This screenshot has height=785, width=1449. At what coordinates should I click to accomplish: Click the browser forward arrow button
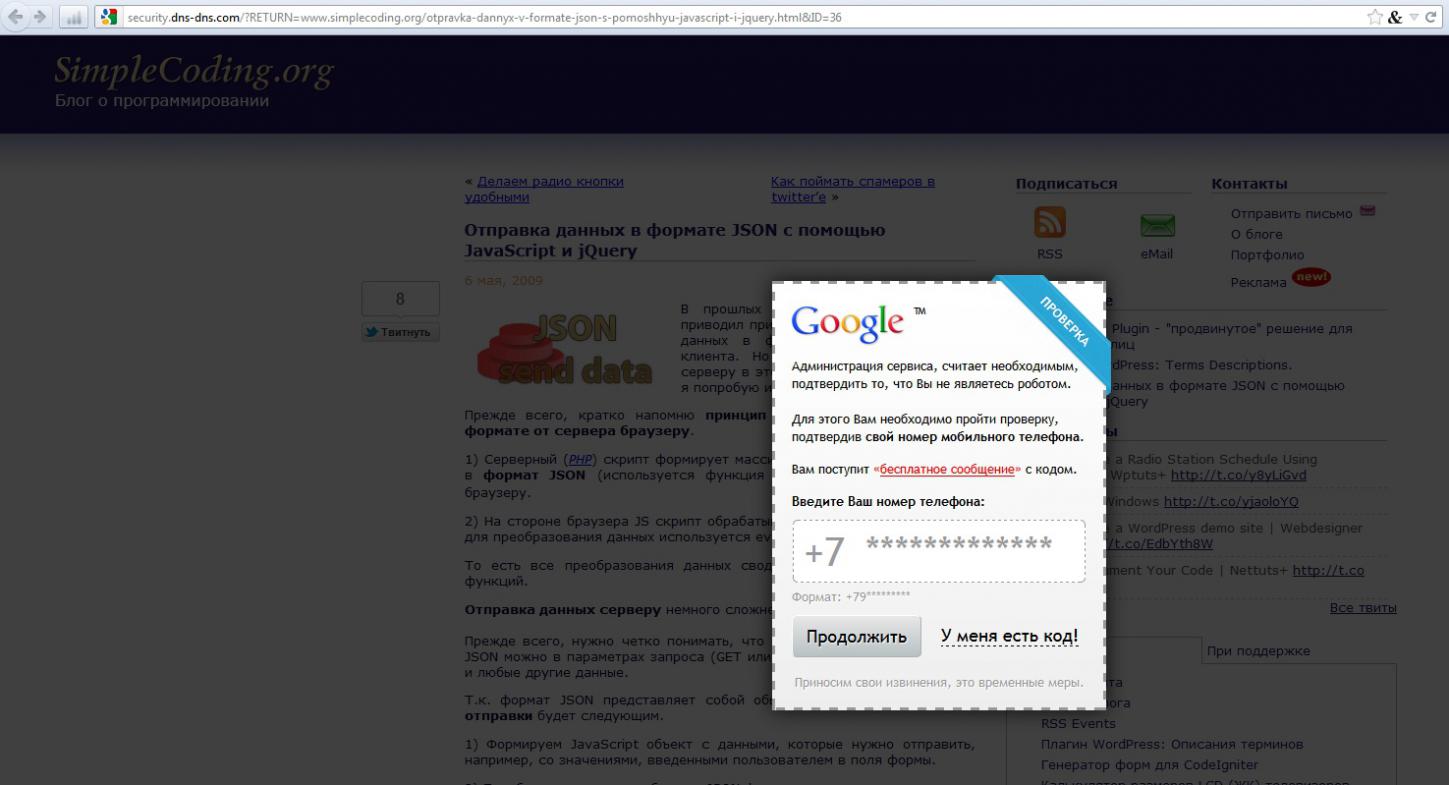[x=40, y=17]
